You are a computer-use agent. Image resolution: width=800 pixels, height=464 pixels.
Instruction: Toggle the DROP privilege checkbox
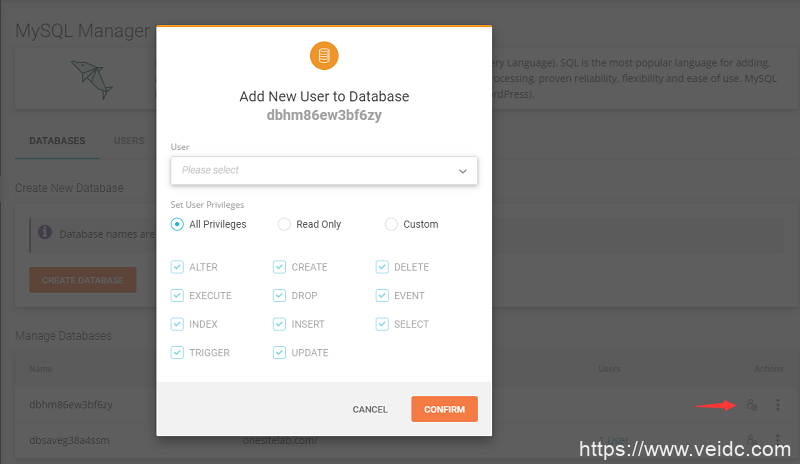[x=279, y=296]
